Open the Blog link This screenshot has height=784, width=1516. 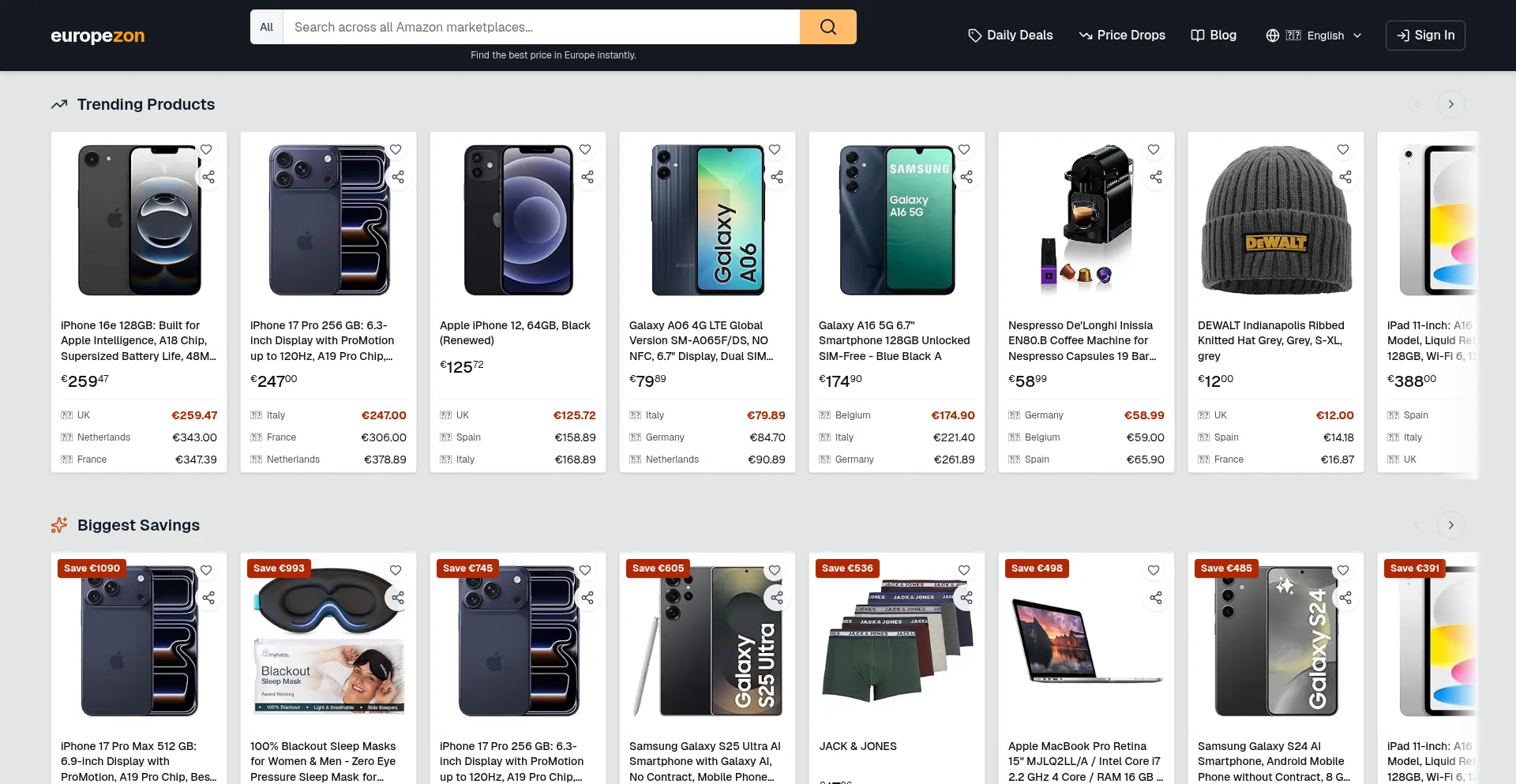[1214, 36]
